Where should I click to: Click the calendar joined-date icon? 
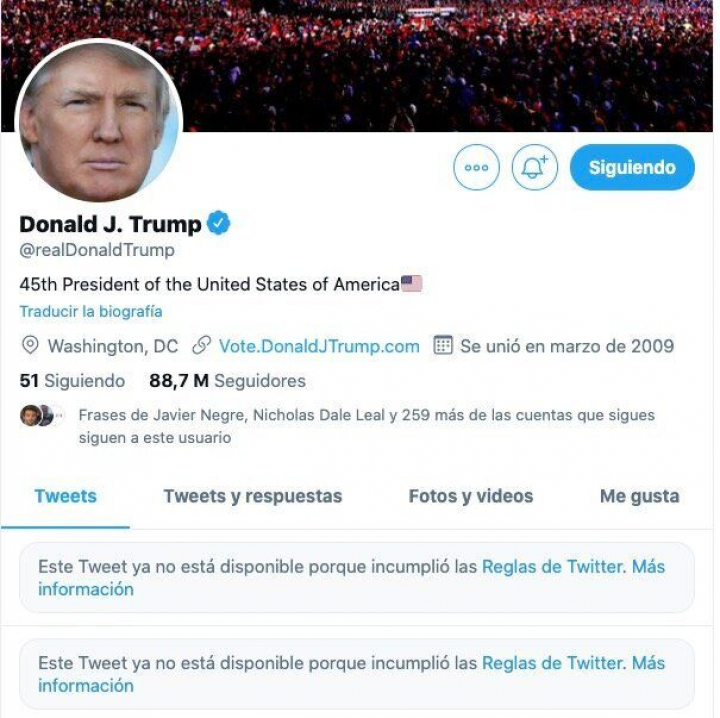tap(443, 346)
